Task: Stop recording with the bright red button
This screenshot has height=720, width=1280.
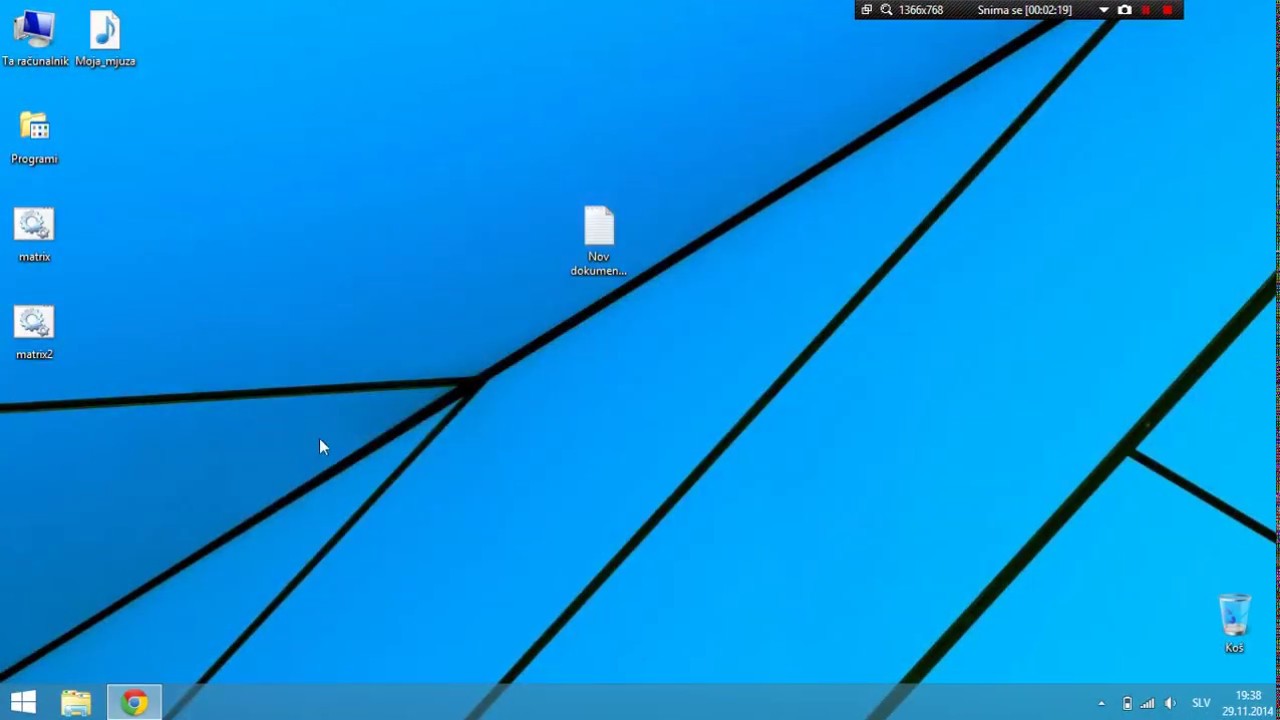Action: [1167, 10]
